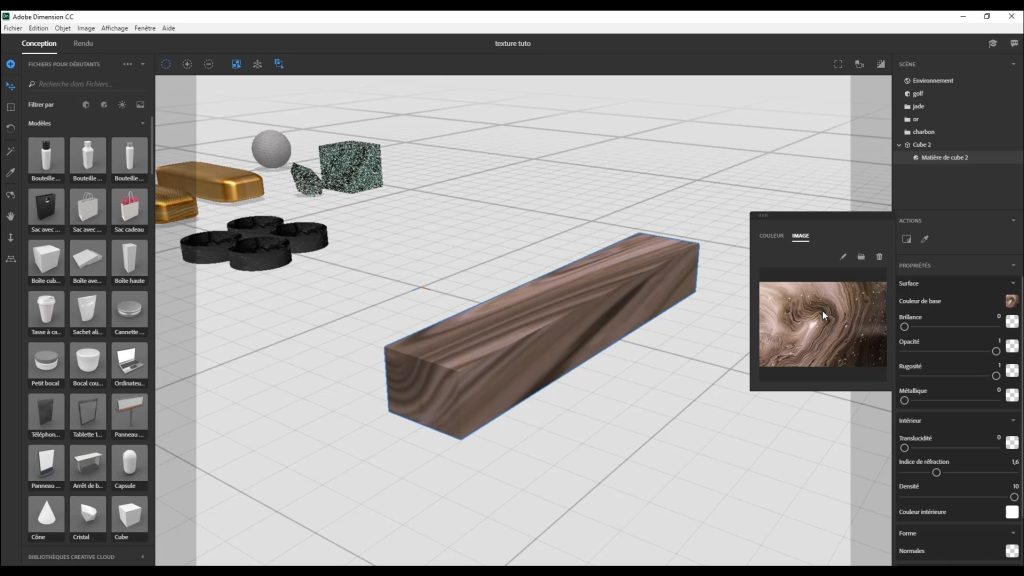Select the Pan hand tool

tap(10, 216)
